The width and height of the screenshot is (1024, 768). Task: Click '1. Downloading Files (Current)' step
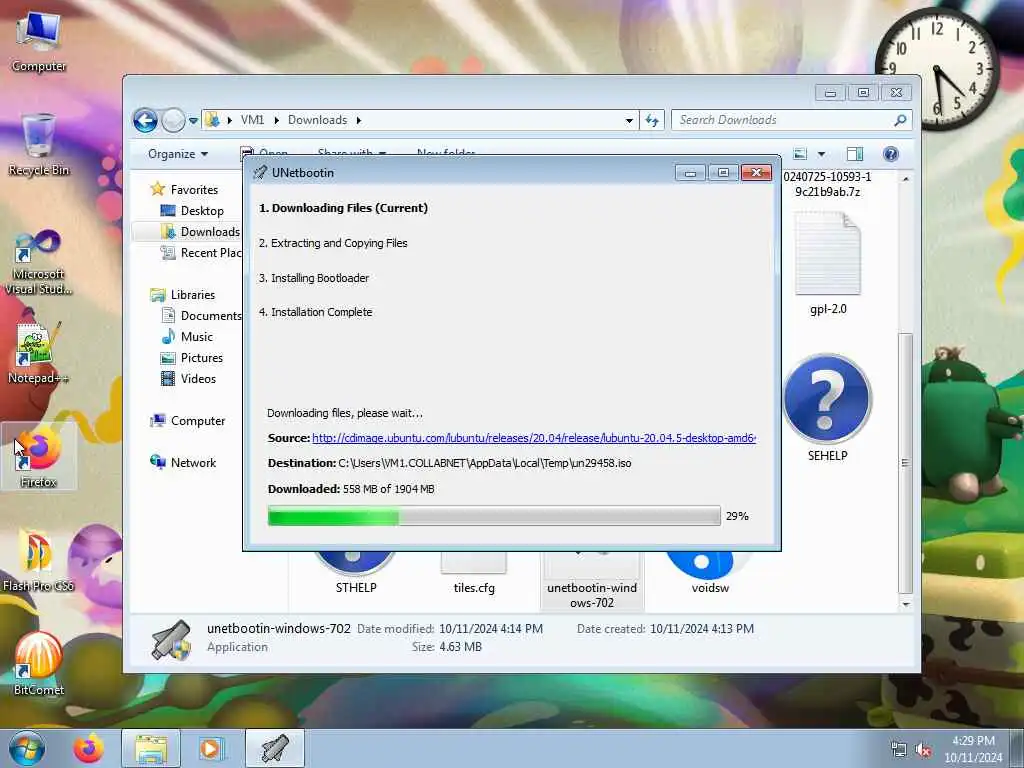tap(344, 208)
